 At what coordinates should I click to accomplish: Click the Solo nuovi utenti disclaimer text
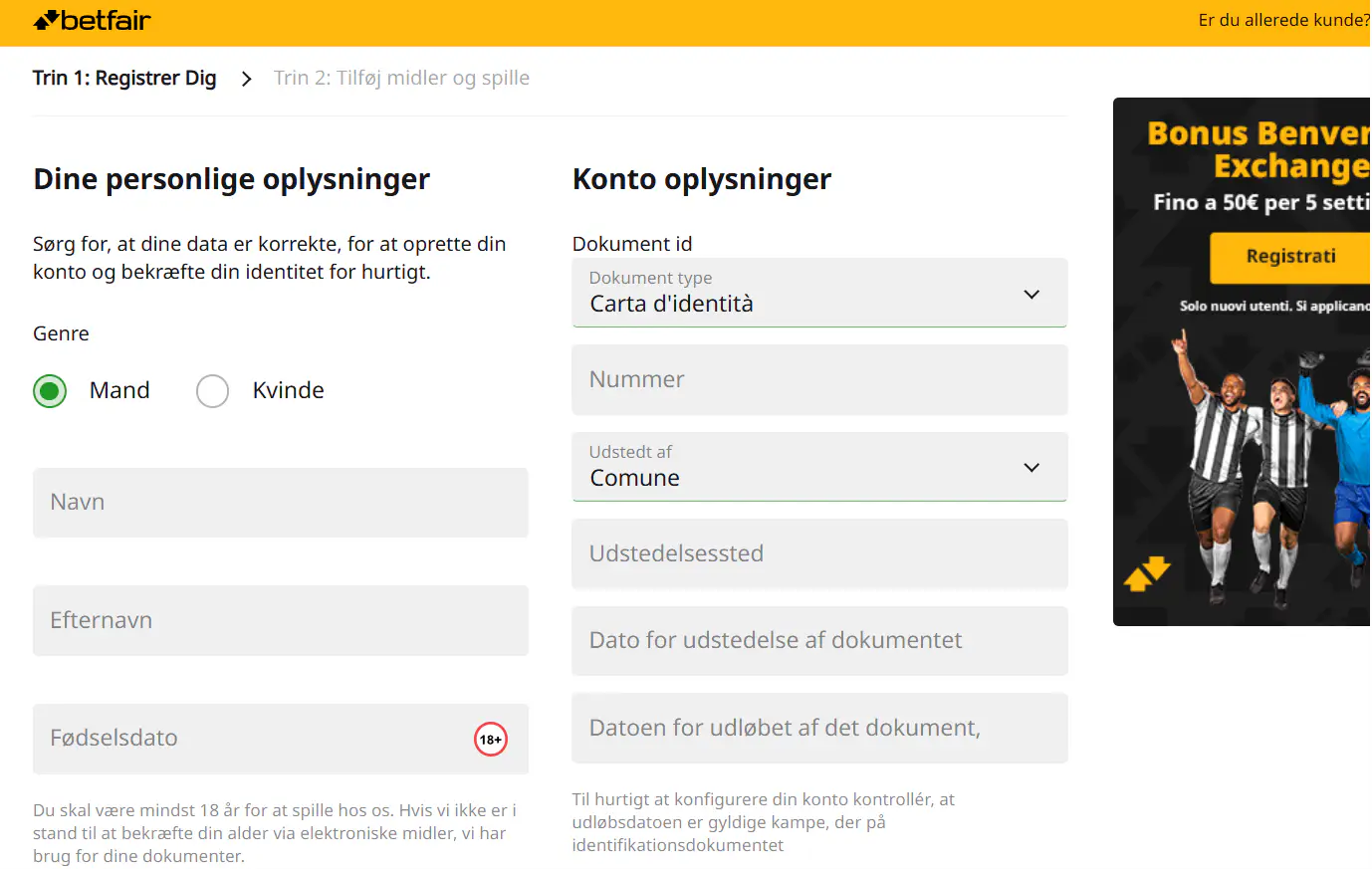coord(1275,307)
